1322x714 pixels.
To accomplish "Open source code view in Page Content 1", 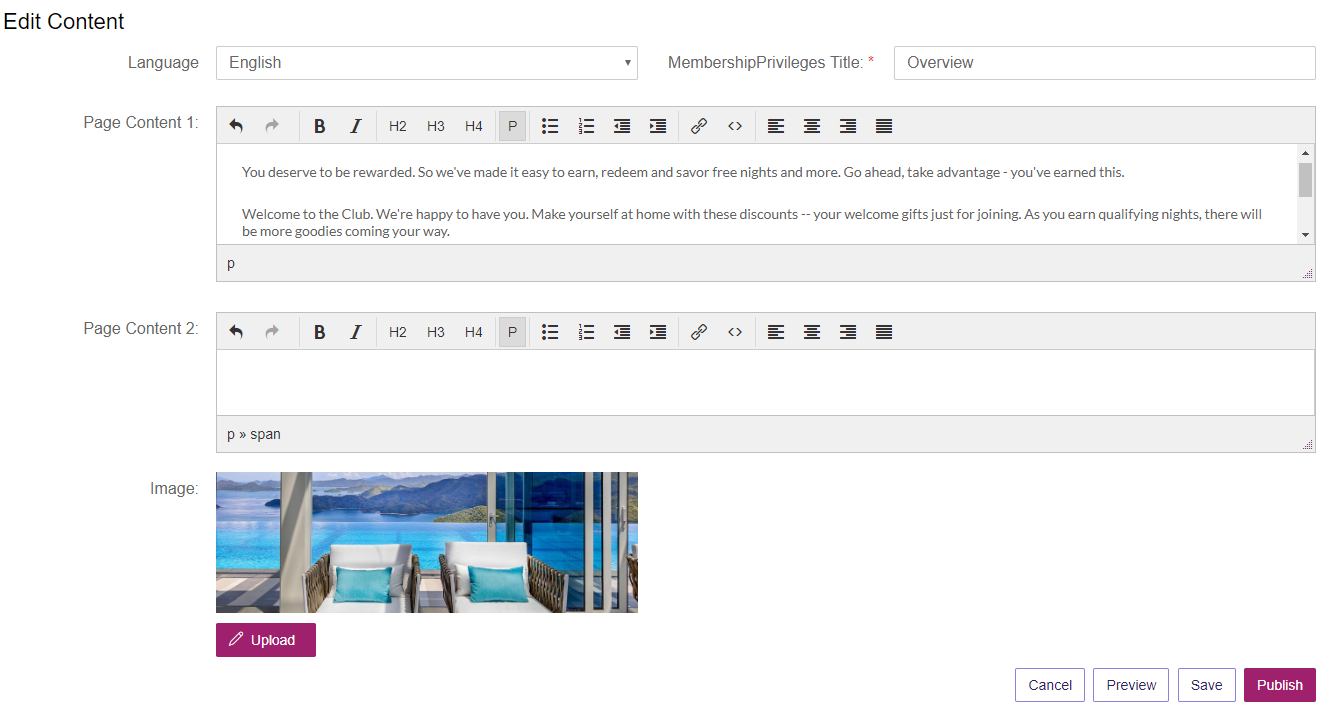I will (x=735, y=126).
